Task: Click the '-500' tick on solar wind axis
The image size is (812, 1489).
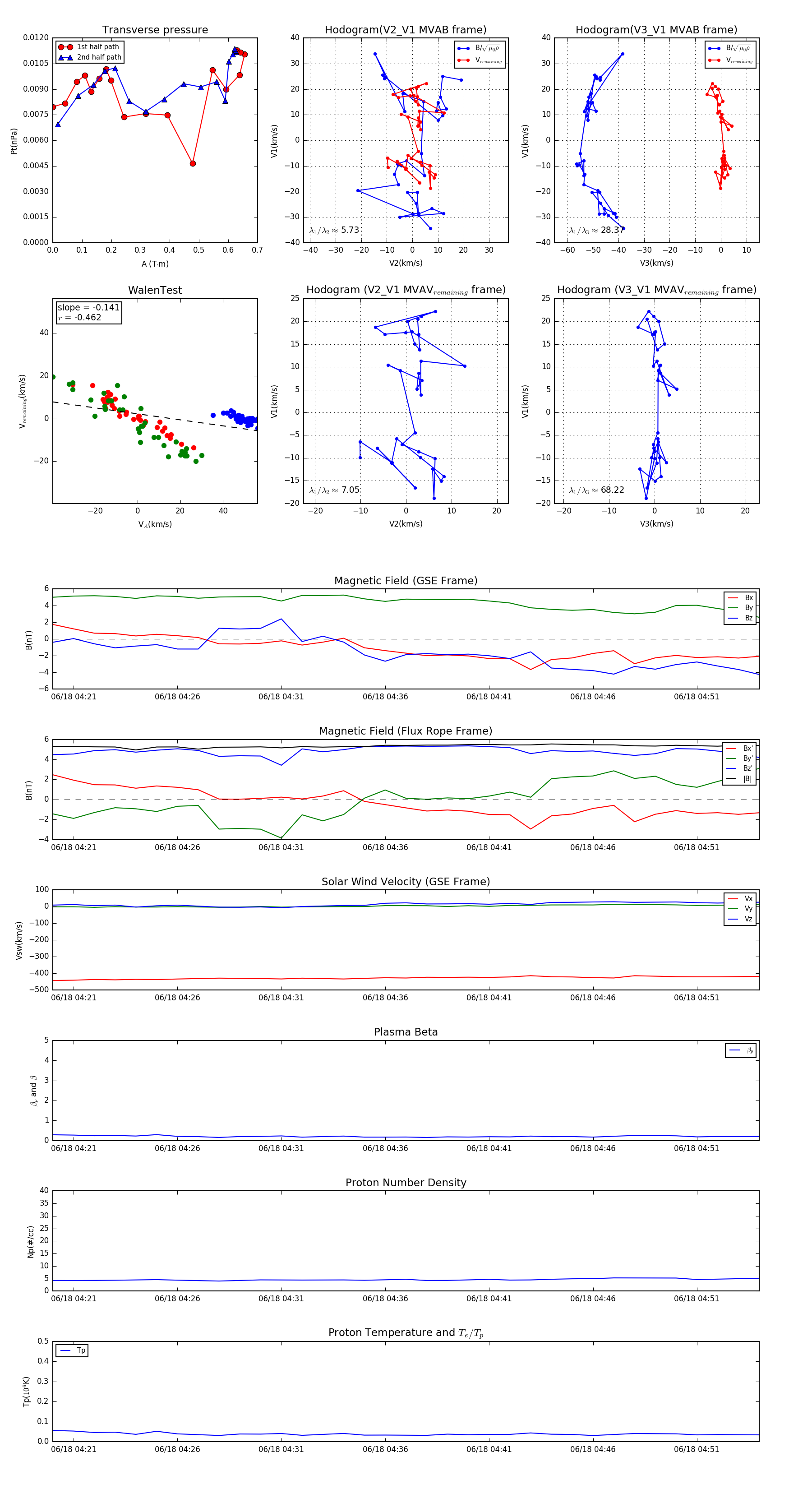Action: point(39,990)
